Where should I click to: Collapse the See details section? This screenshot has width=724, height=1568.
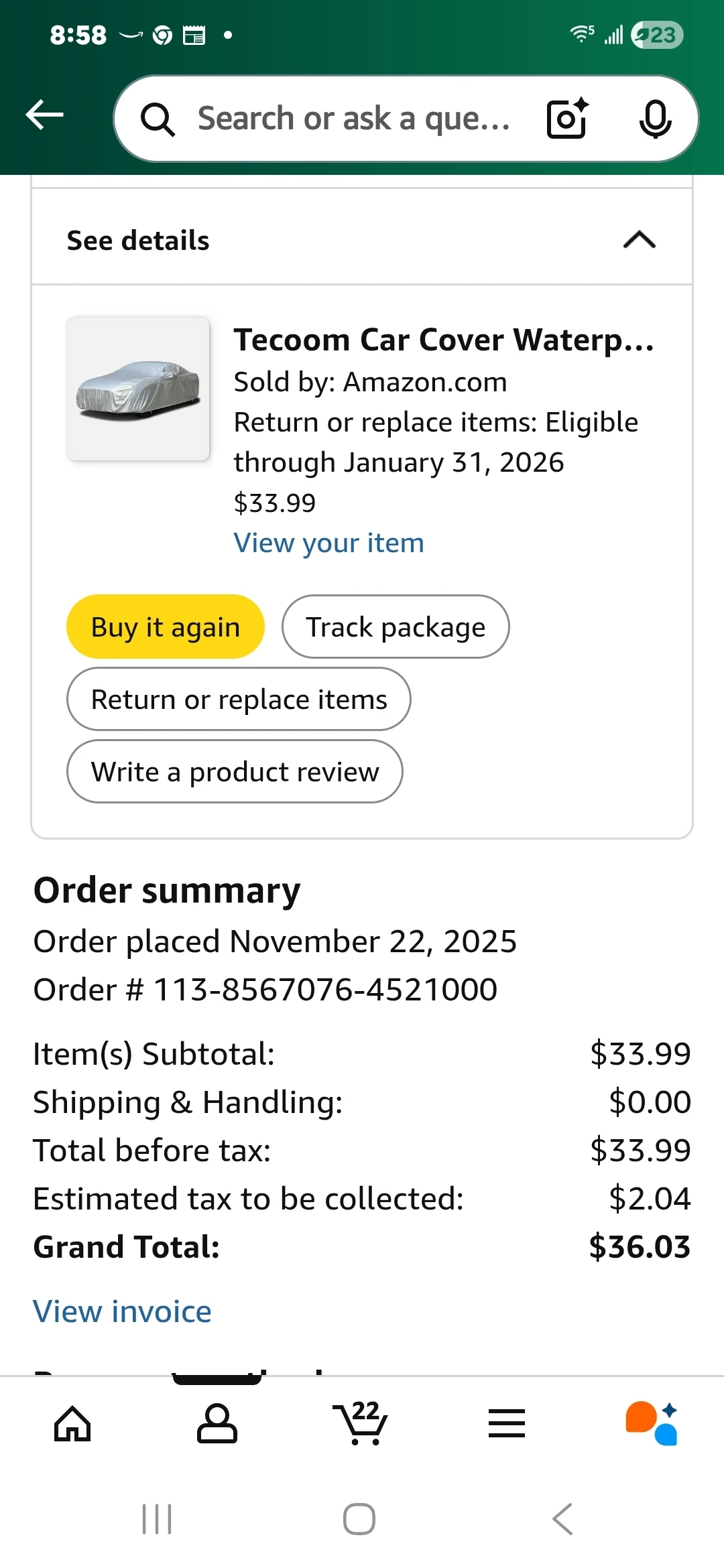639,240
